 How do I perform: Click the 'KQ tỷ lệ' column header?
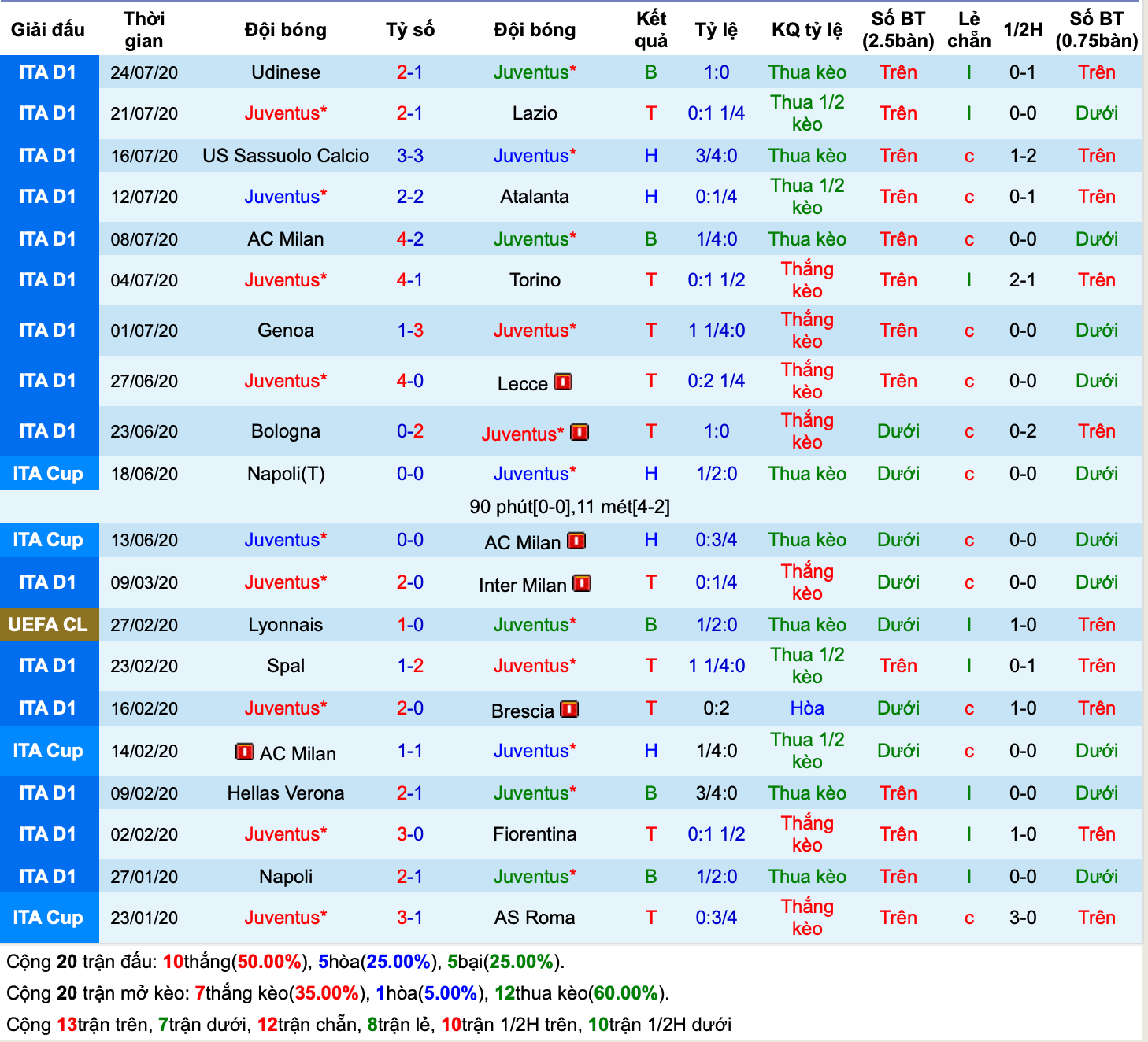[x=807, y=30]
